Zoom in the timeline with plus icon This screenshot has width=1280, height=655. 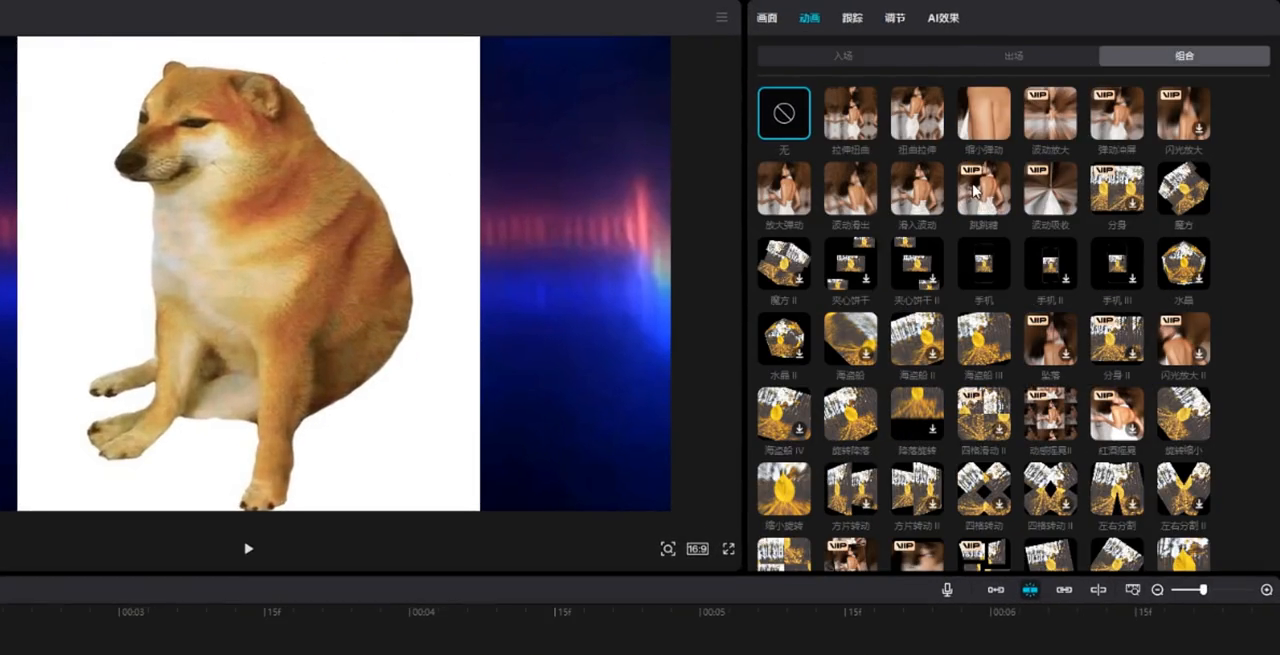(1266, 590)
